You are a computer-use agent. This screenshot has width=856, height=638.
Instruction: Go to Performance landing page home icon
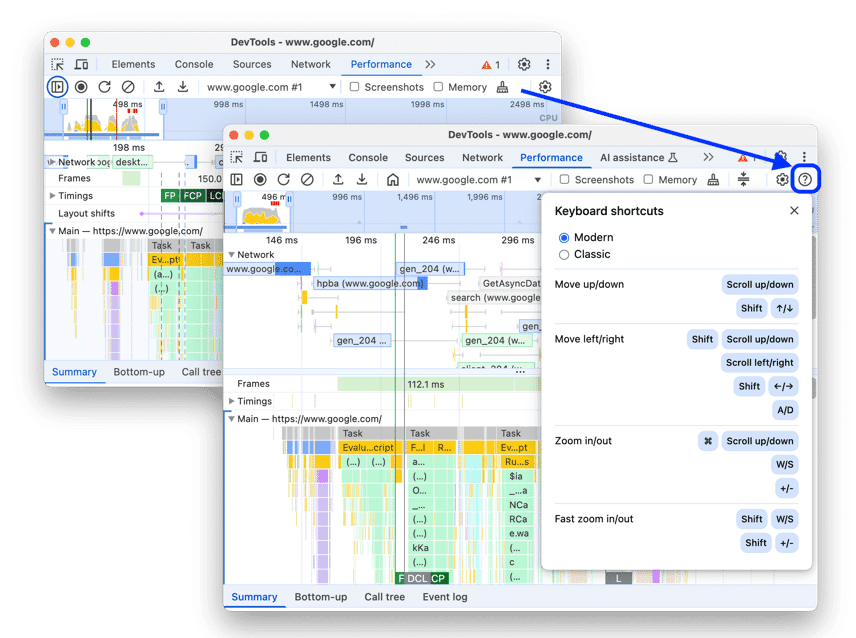point(393,180)
